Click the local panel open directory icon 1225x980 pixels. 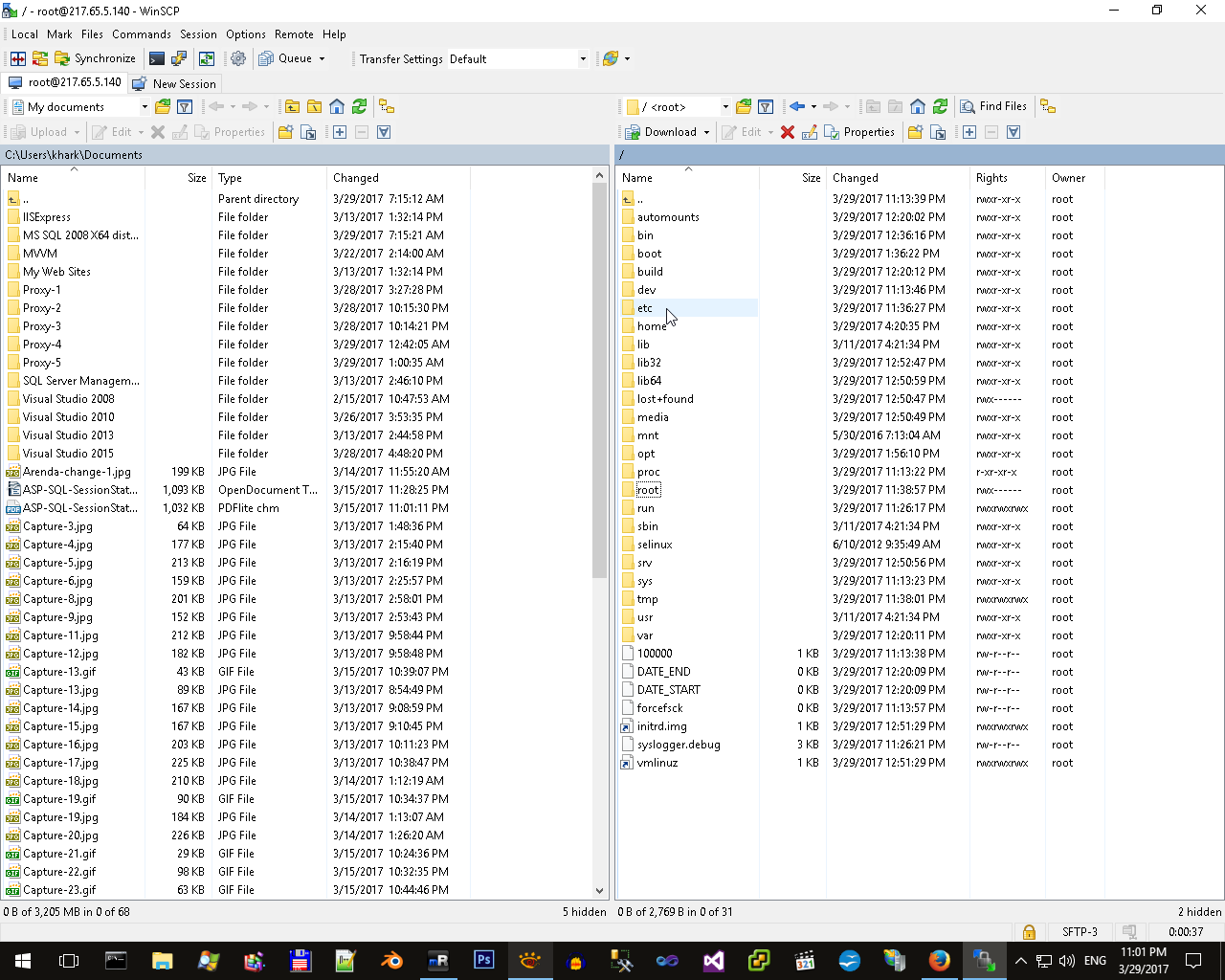tap(163, 107)
